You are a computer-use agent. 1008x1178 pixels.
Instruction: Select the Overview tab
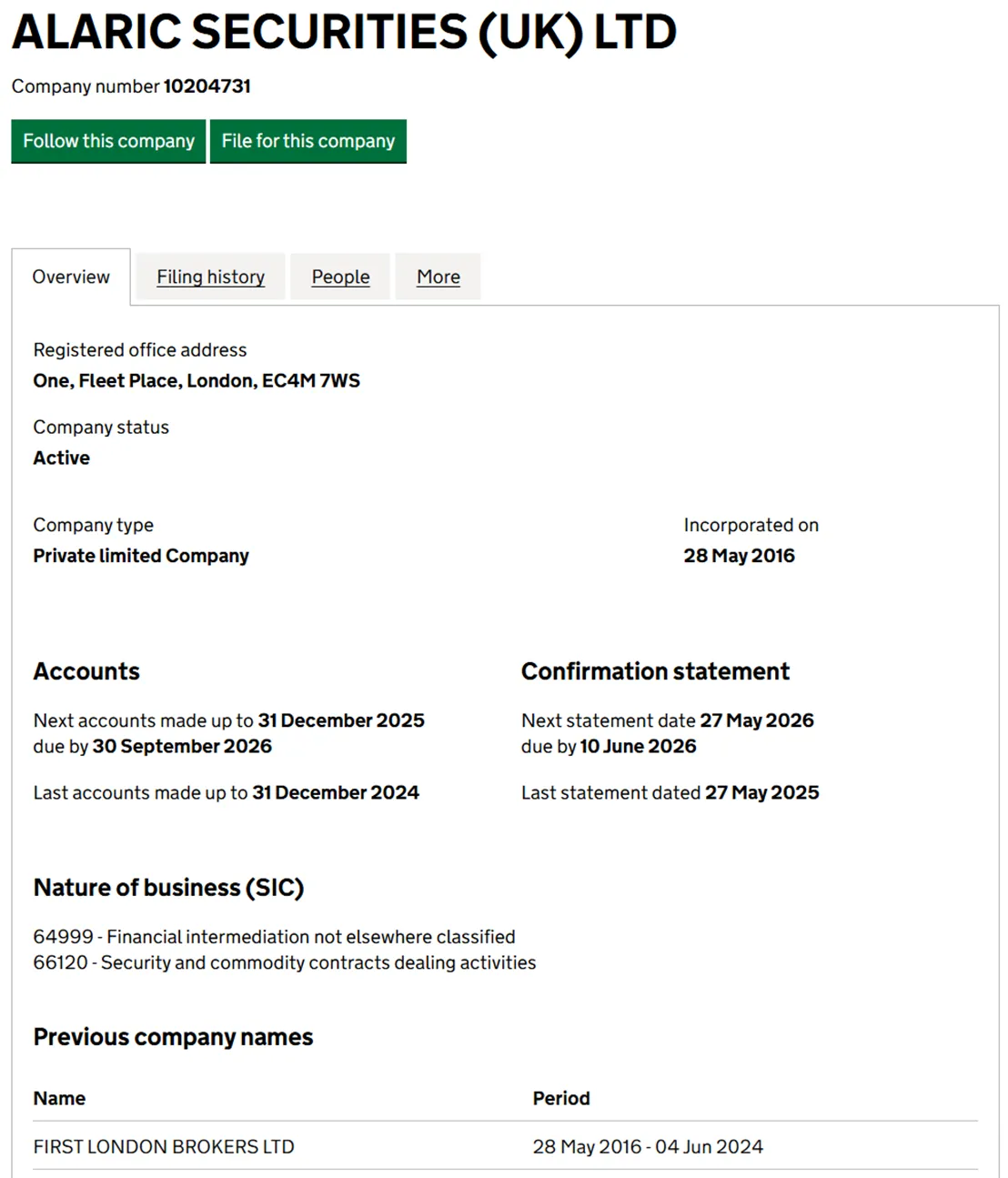(x=71, y=277)
